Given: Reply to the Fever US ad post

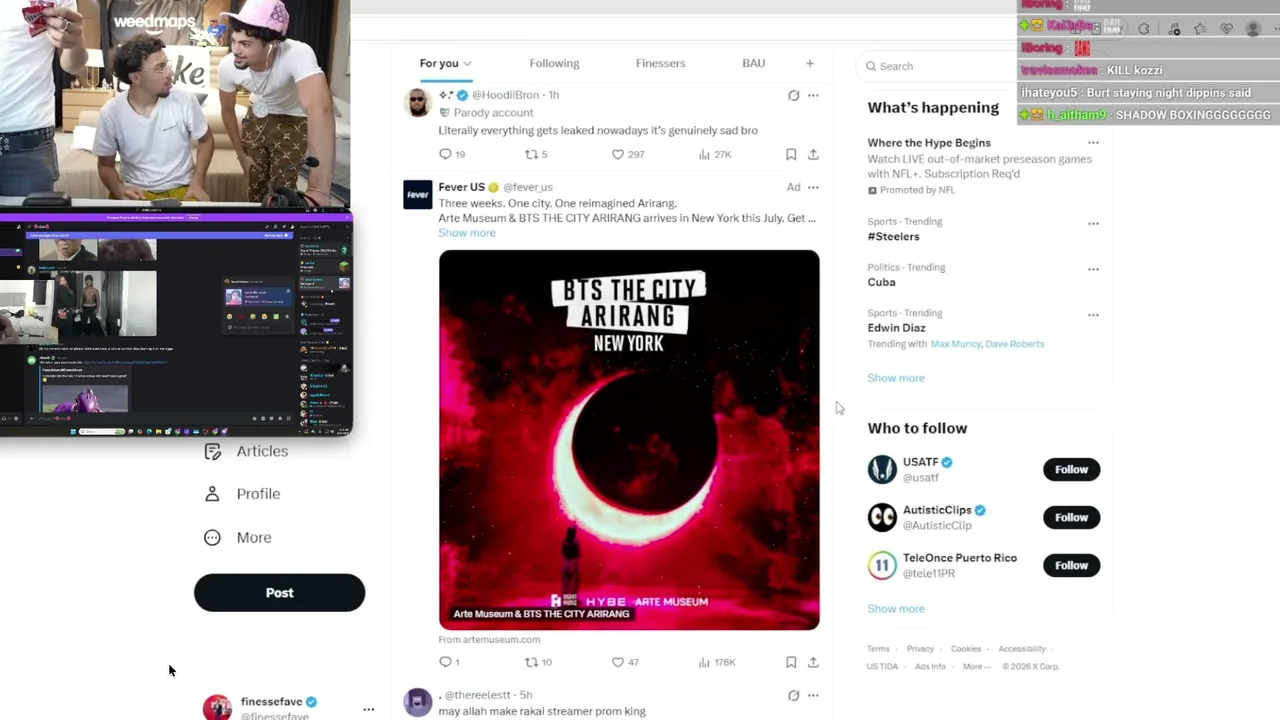Looking at the screenshot, I should point(449,662).
